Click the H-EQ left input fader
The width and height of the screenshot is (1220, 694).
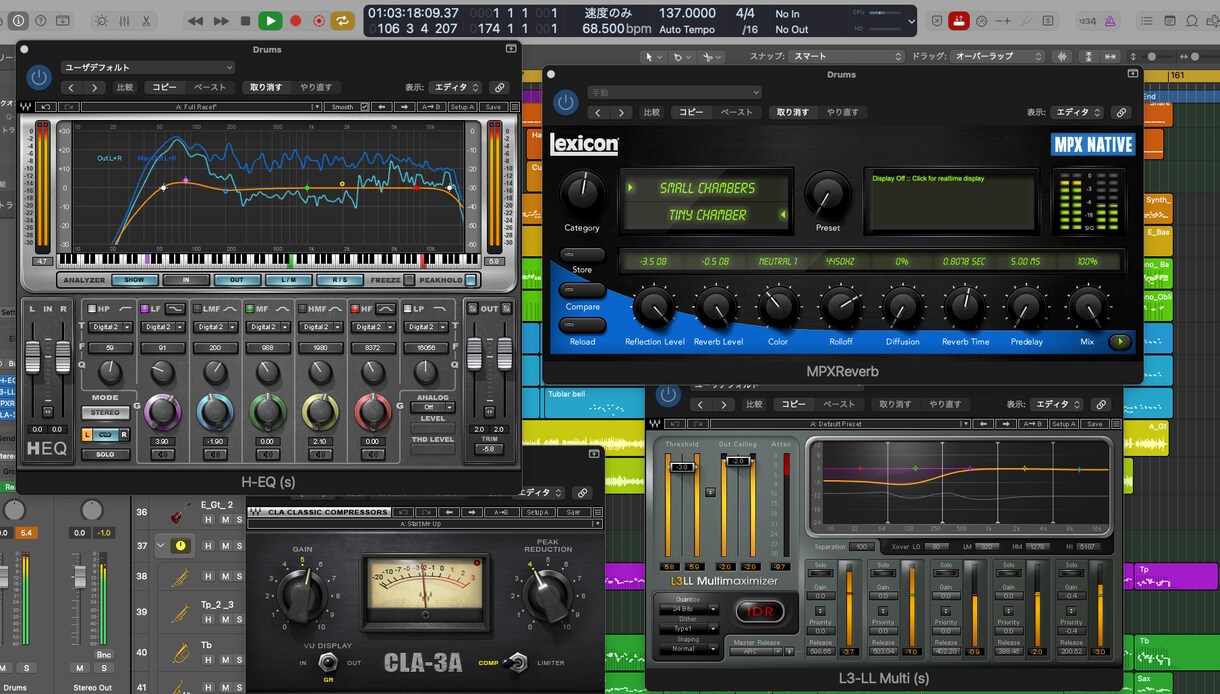[x=34, y=355]
